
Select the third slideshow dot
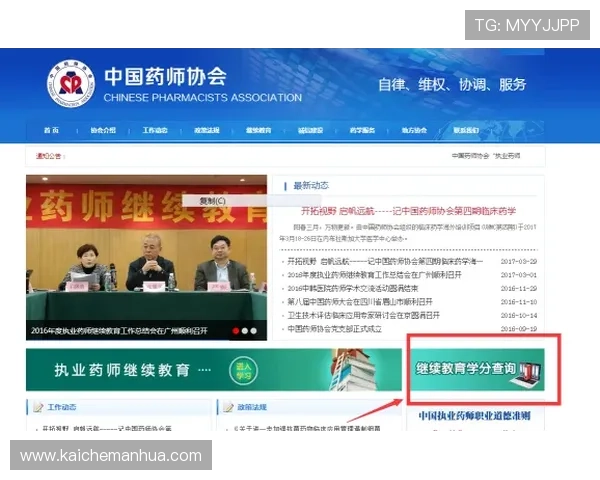(x=254, y=331)
